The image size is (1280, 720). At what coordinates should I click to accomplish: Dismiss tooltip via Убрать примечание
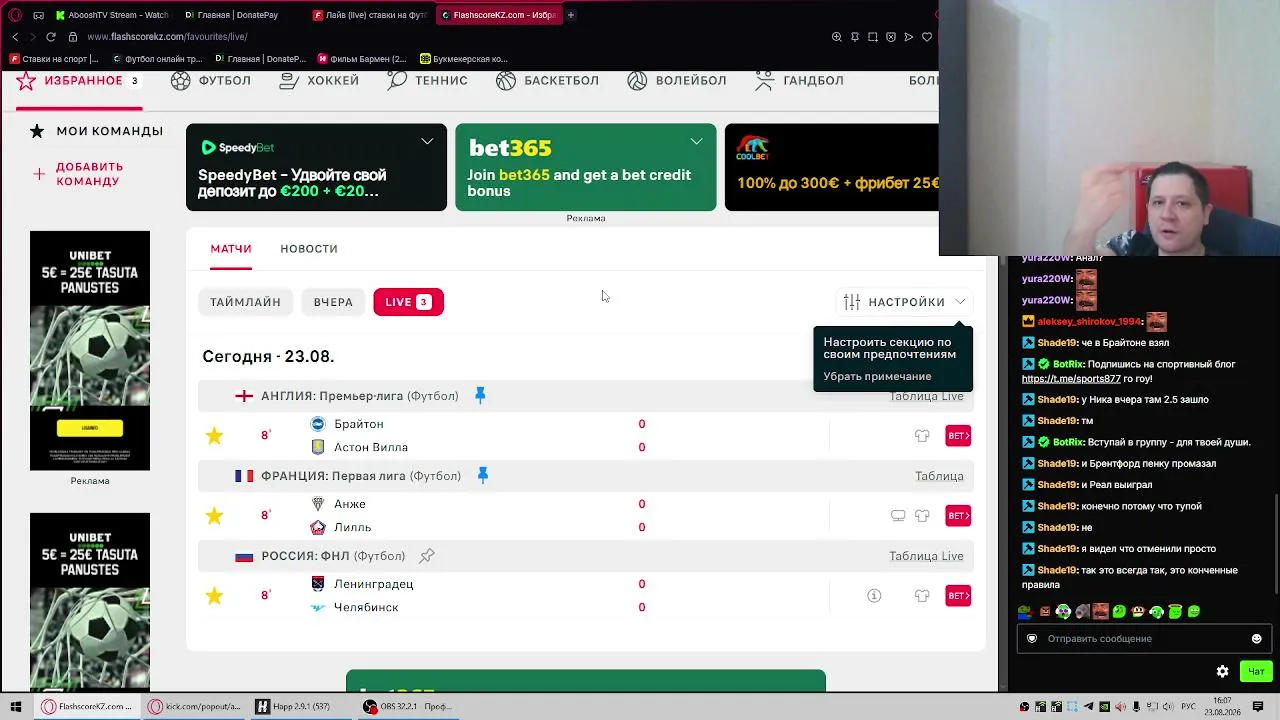[877, 377]
